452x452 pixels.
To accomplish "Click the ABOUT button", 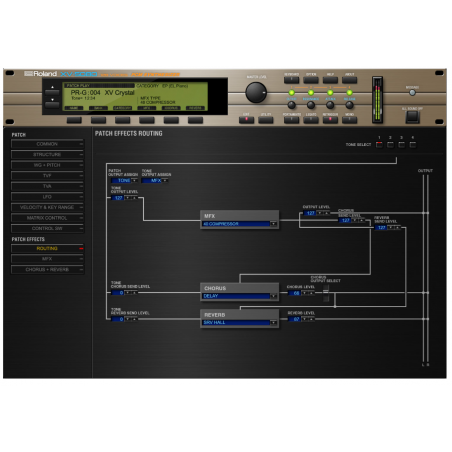I will 349,80.
